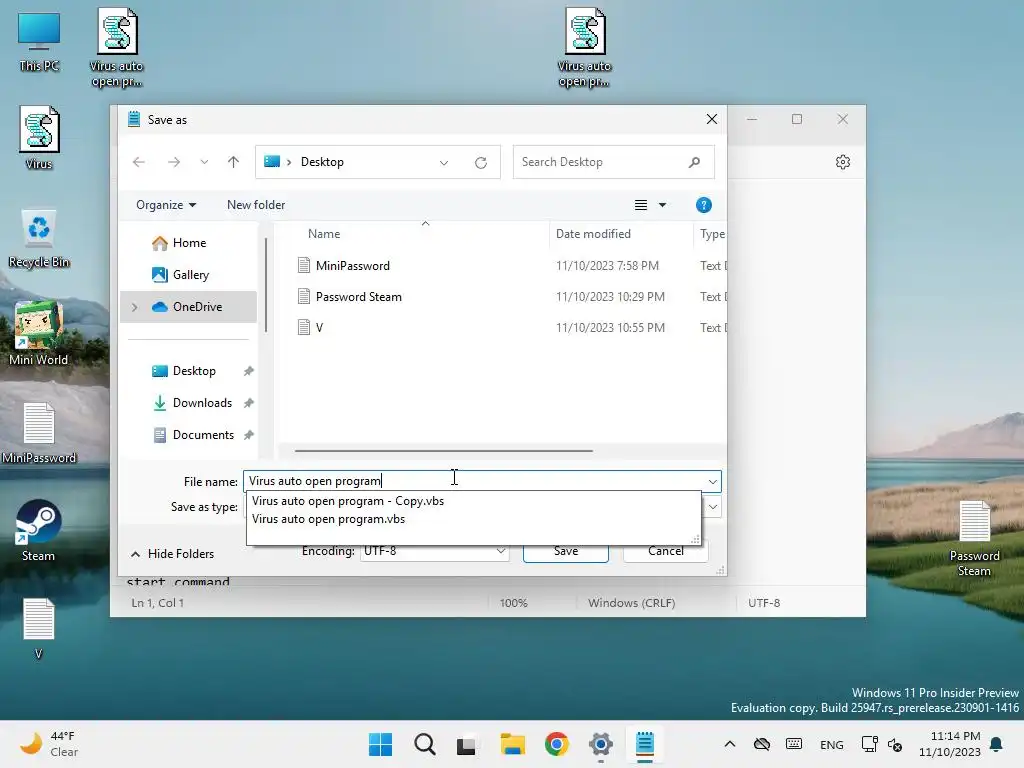
Task: Click the Save button
Action: tap(566, 551)
